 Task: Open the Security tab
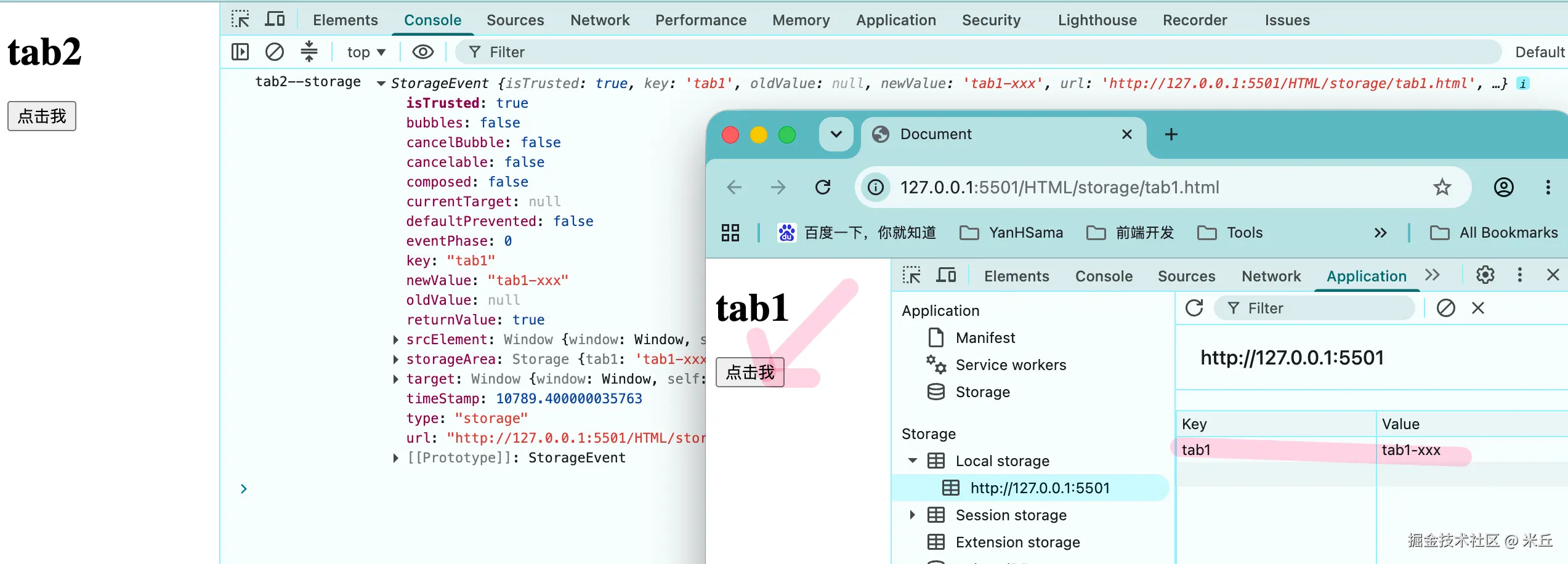tap(992, 20)
